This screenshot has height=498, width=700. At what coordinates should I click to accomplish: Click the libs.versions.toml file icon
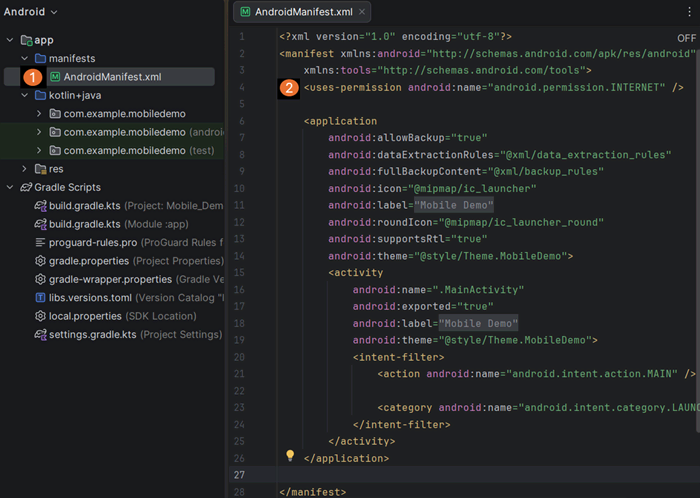(x=40, y=298)
